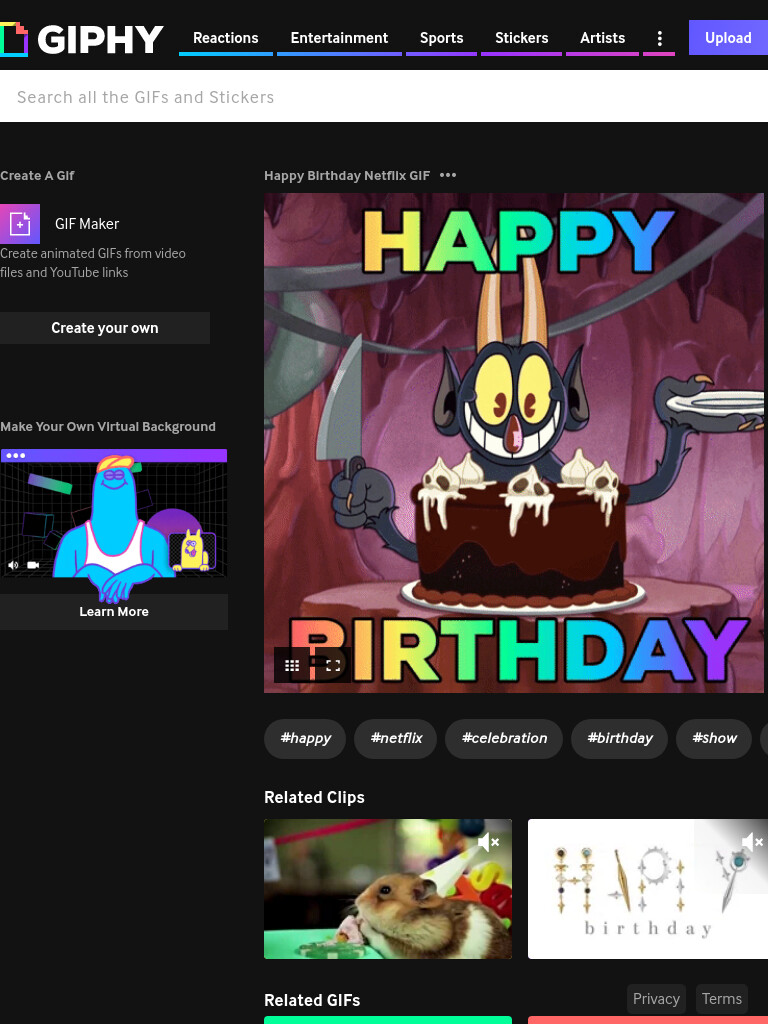Click the GIF Maker label
The width and height of the screenshot is (768, 1024).
(x=87, y=224)
